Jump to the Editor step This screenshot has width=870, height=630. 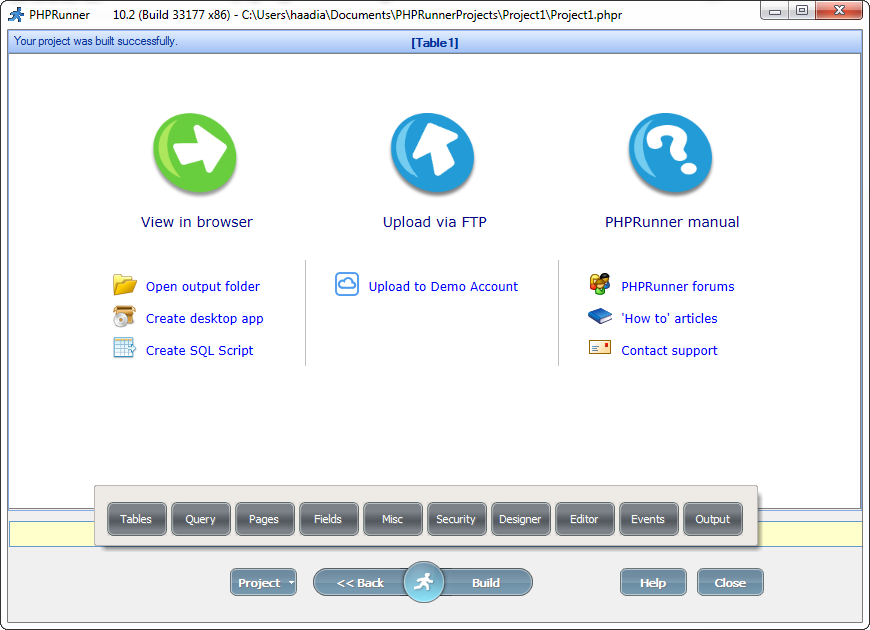click(584, 519)
